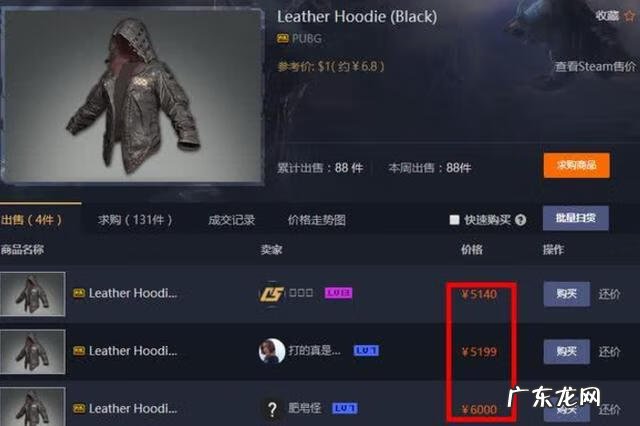Click the orange 求购商品 button
640x426 pixels.
coord(577,165)
